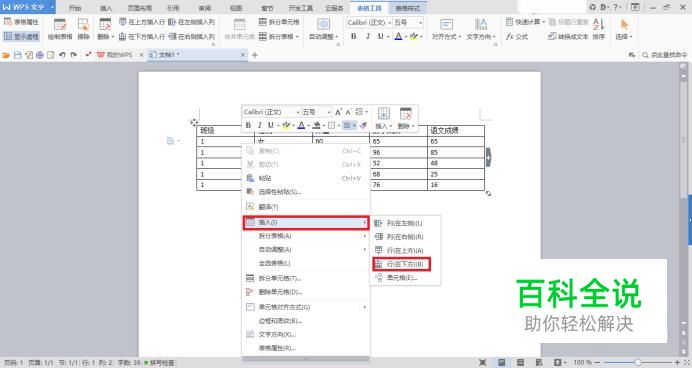Toggle italic in the ribbon
Viewport: 692px width, 368px height.
pyautogui.click(x=368, y=36)
